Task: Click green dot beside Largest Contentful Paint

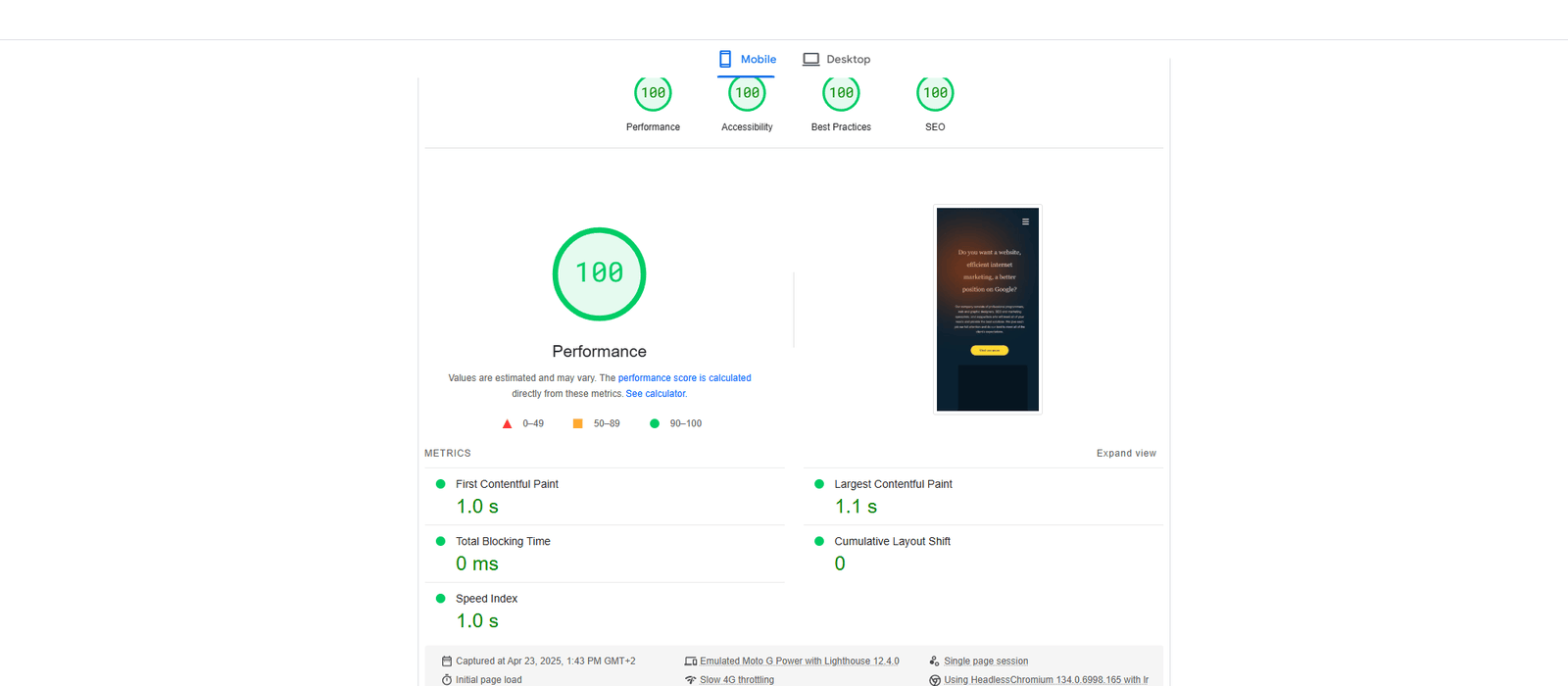Action: pos(819,484)
